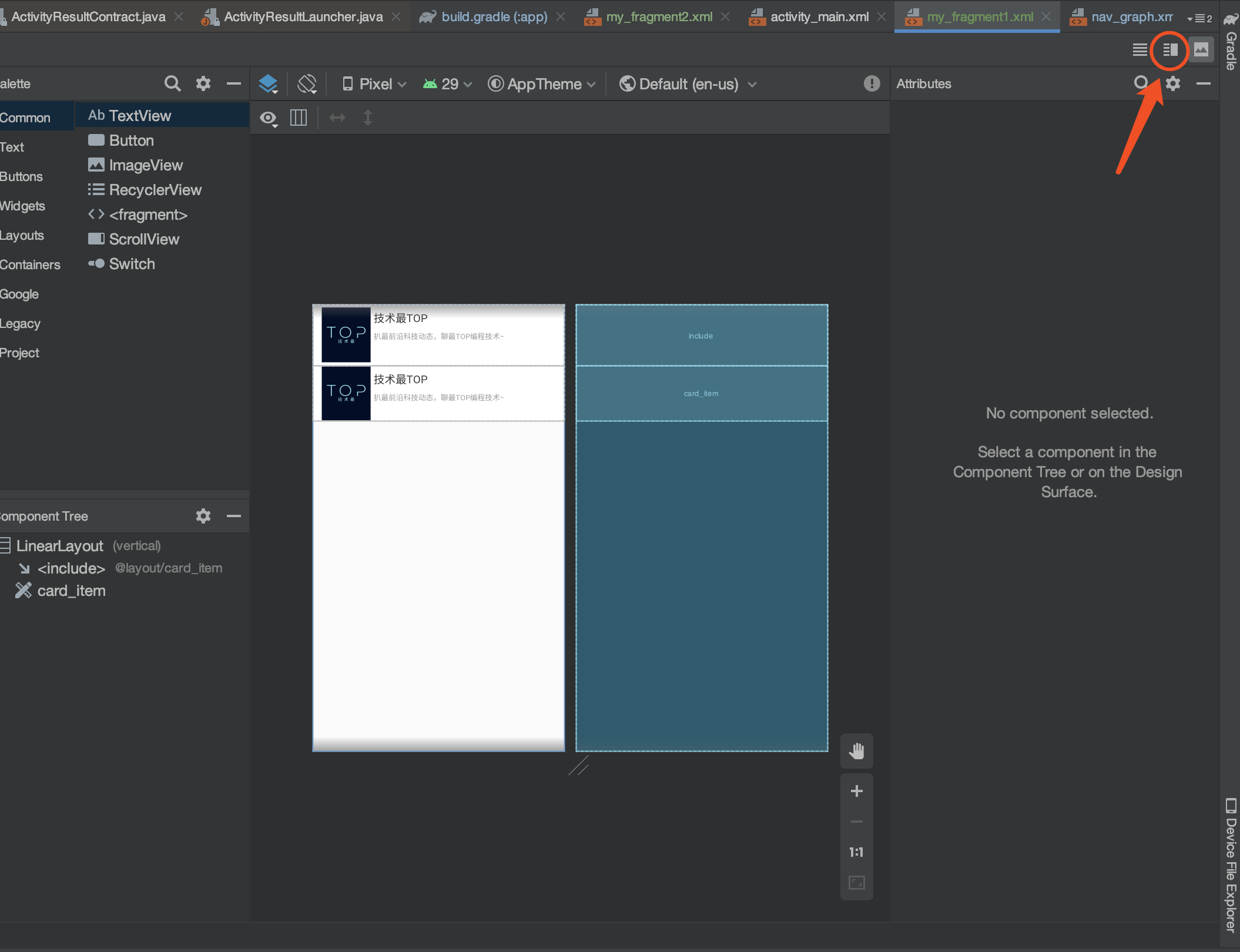This screenshot has height=952, width=1240.
Task: Click Distribute Weights Evenly icon
Action: (x=299, y=118)
